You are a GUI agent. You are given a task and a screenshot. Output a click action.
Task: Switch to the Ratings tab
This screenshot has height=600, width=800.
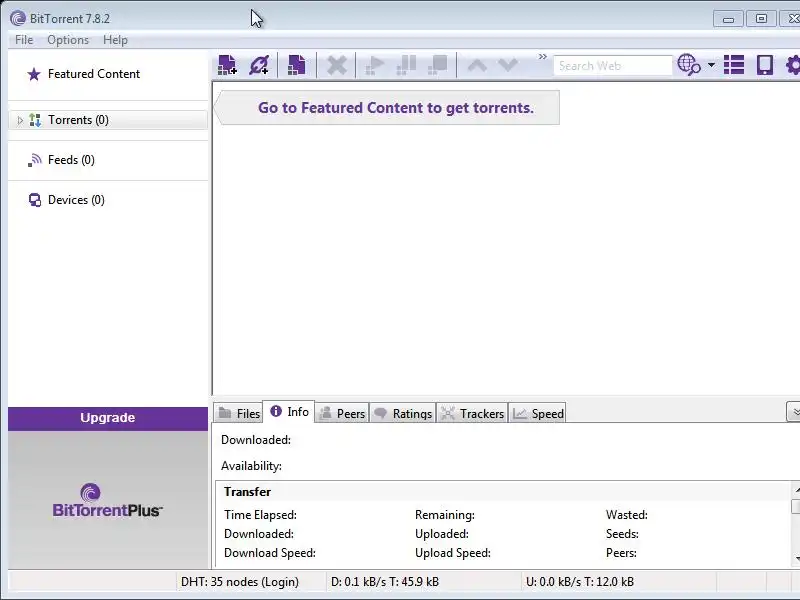pyautogui.click(x=403, y=413)
